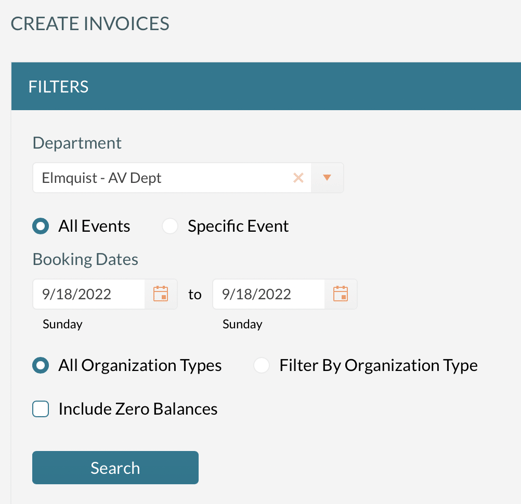
Task: Click the Include Zero Balances label text
Action: click(138, 409)
